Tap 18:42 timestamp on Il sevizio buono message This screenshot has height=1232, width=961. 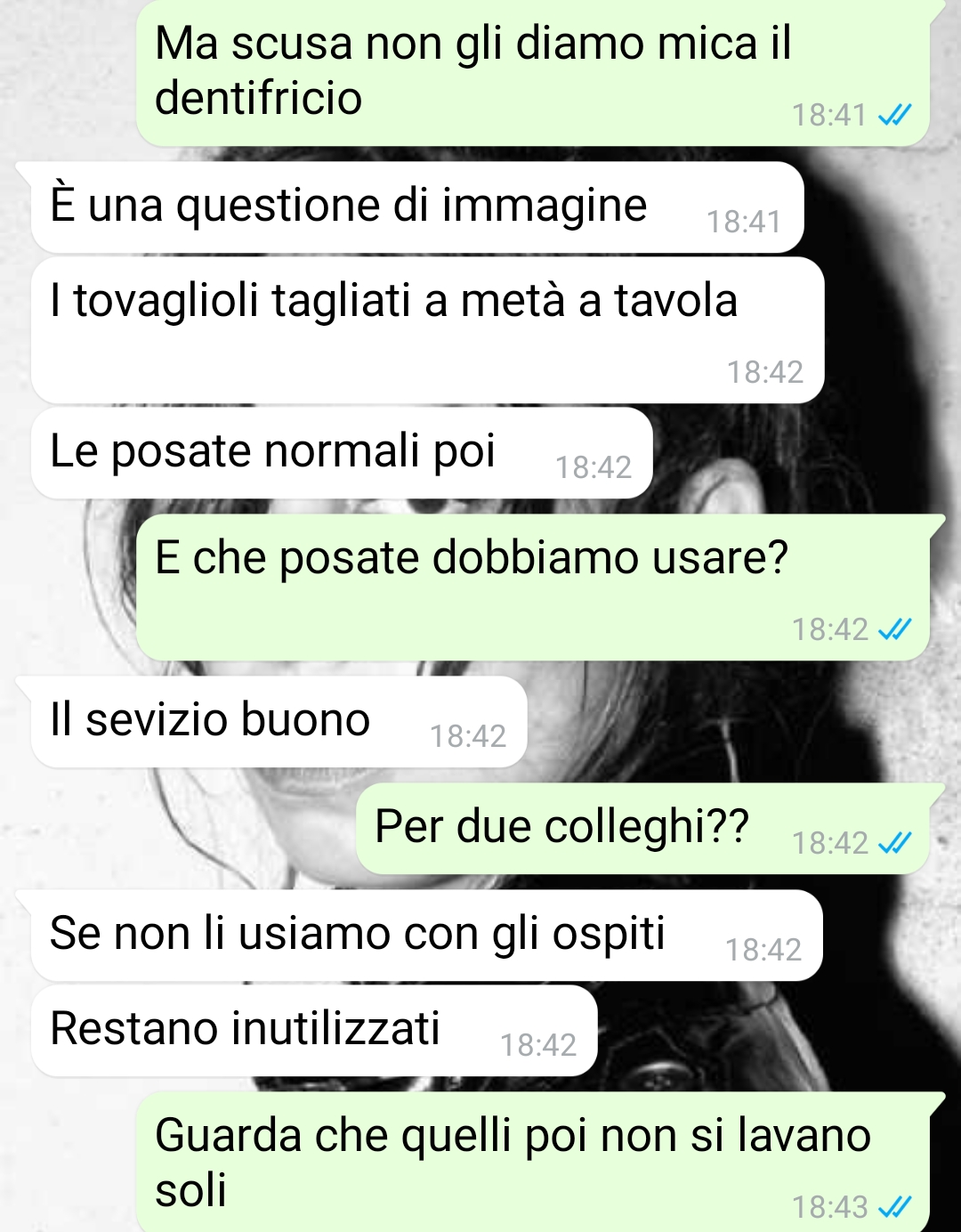tap(468, 736)
